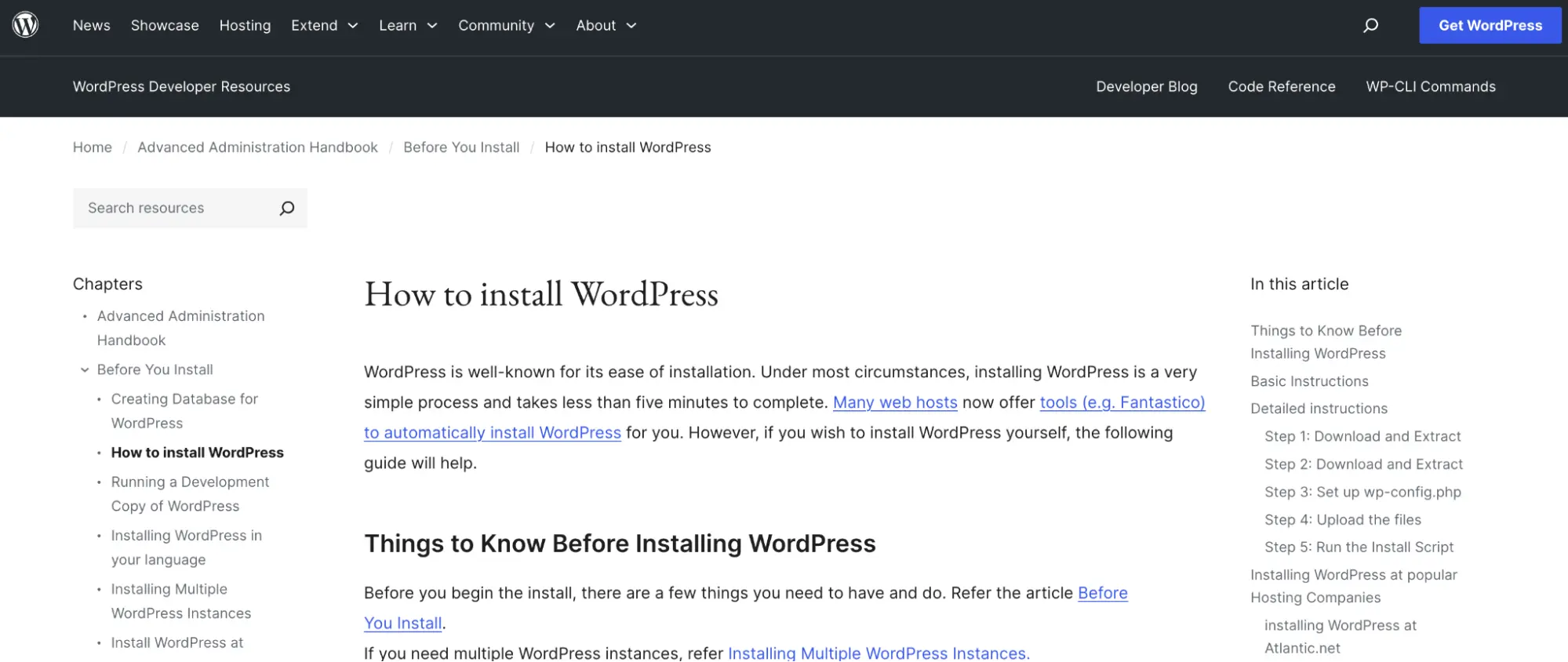The width and height of the screenshot is (1568, 662).
Task: Jump to installing WordPress at Atlantic.net
Action: click(x=1341, y=637)
